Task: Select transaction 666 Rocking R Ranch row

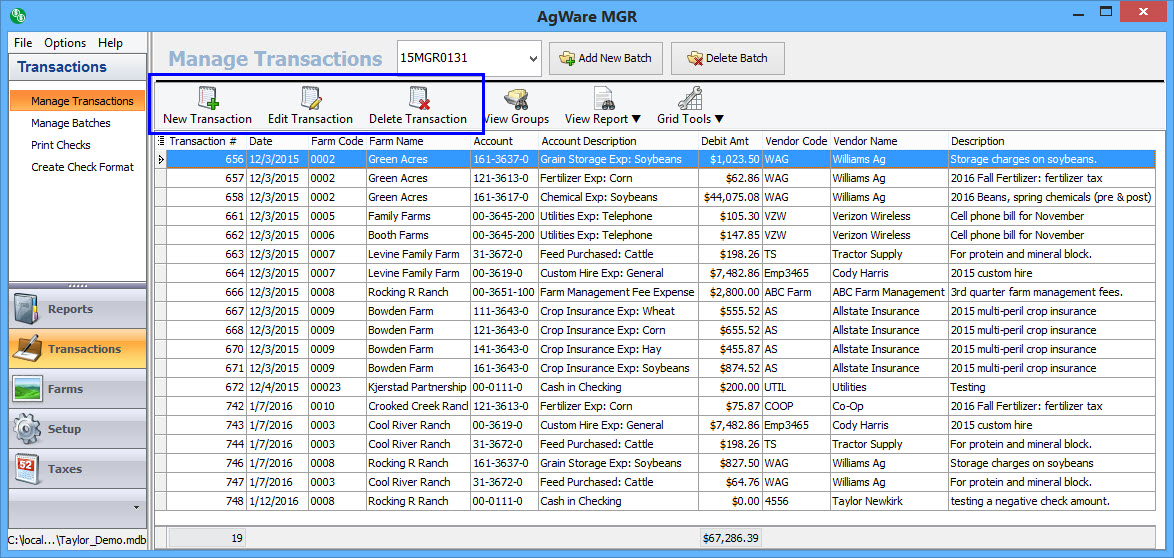Action: (408, 292)
